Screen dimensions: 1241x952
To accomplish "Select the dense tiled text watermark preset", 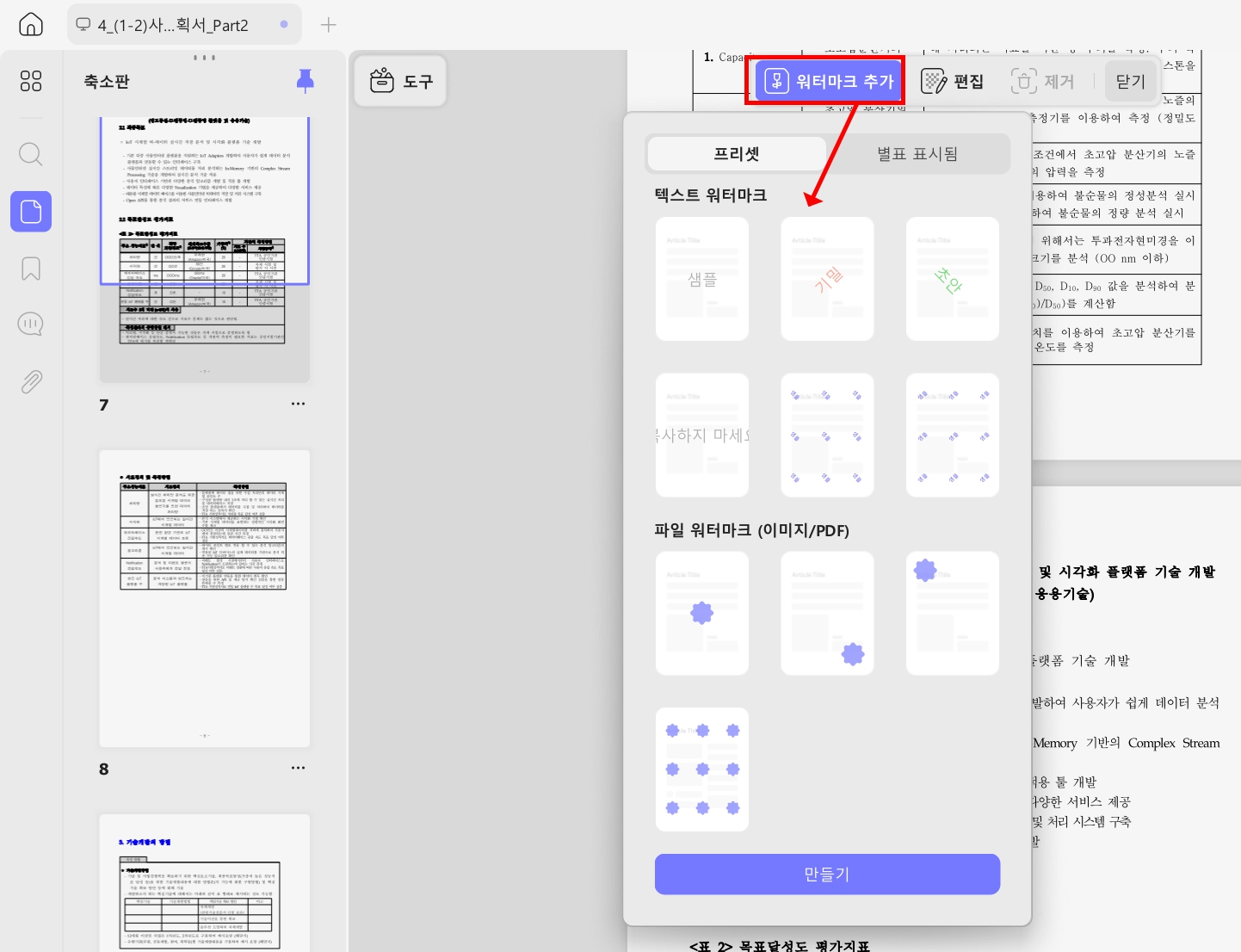I will (953, 435).
